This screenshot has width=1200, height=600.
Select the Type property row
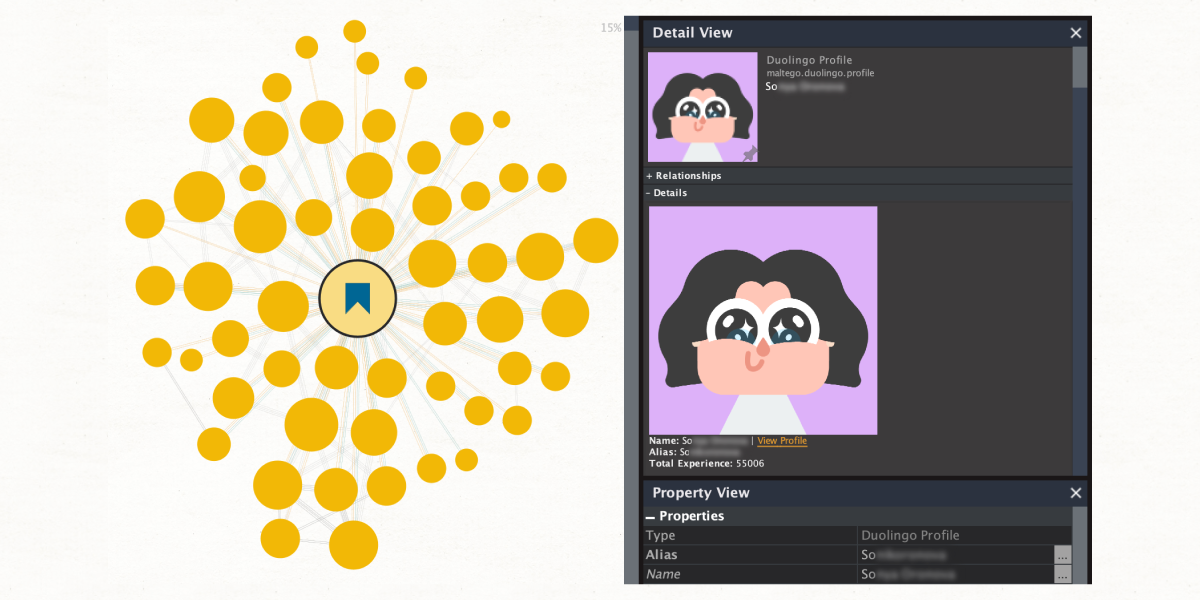click(x=858, y=535)
